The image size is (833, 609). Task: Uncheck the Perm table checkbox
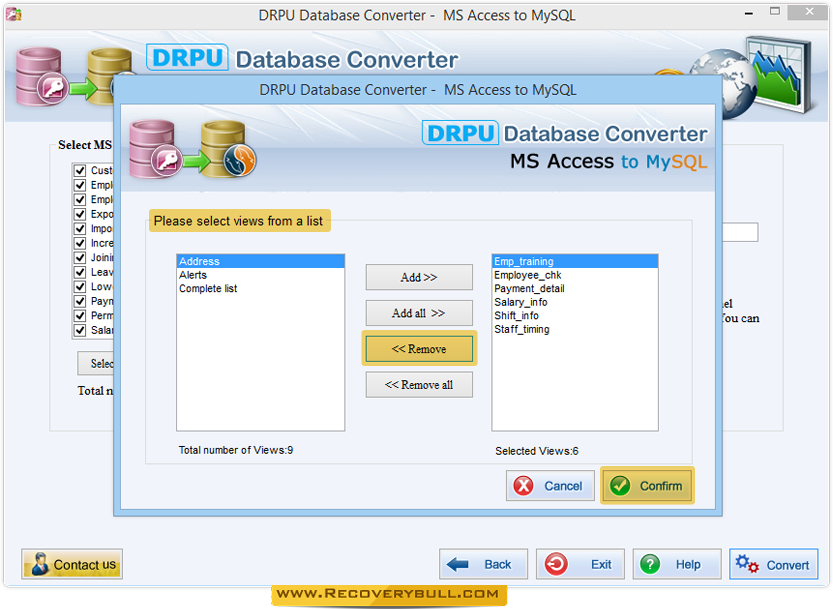pyautogui.click(x=80, y=316)
